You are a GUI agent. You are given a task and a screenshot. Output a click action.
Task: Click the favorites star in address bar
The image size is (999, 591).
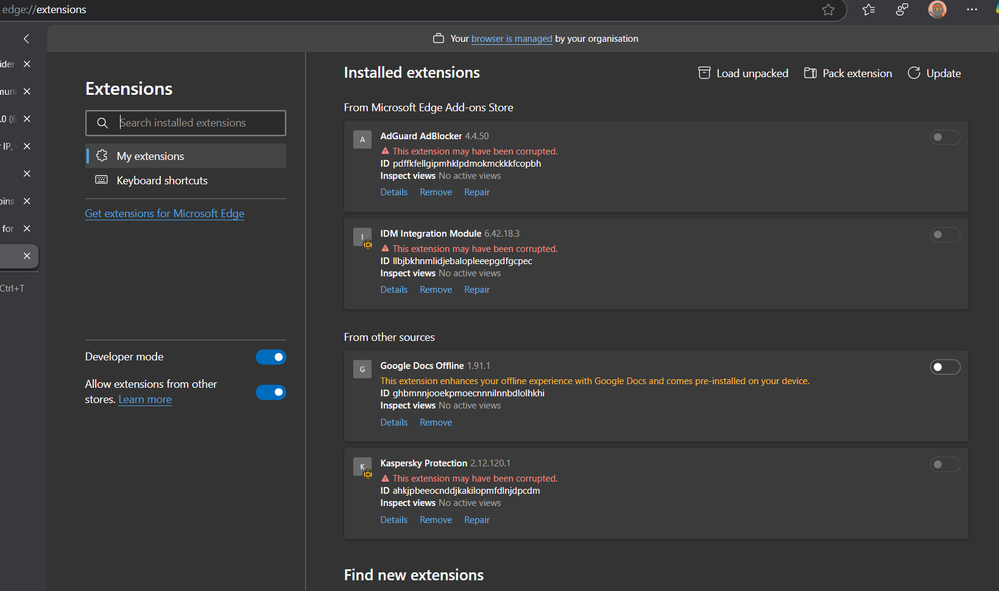tap(828, 10)
